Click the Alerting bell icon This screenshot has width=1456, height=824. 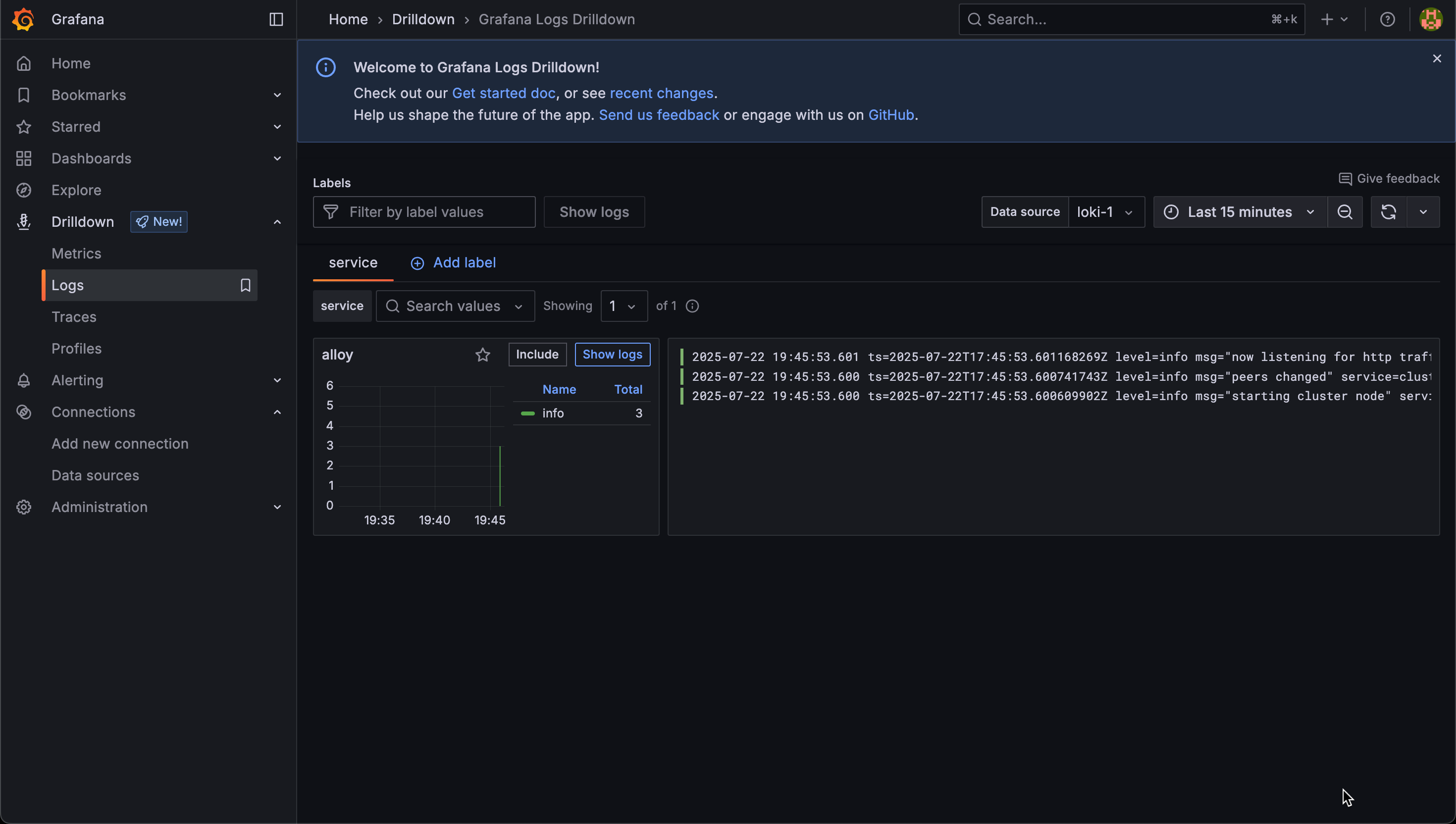[x=24, y=380]
